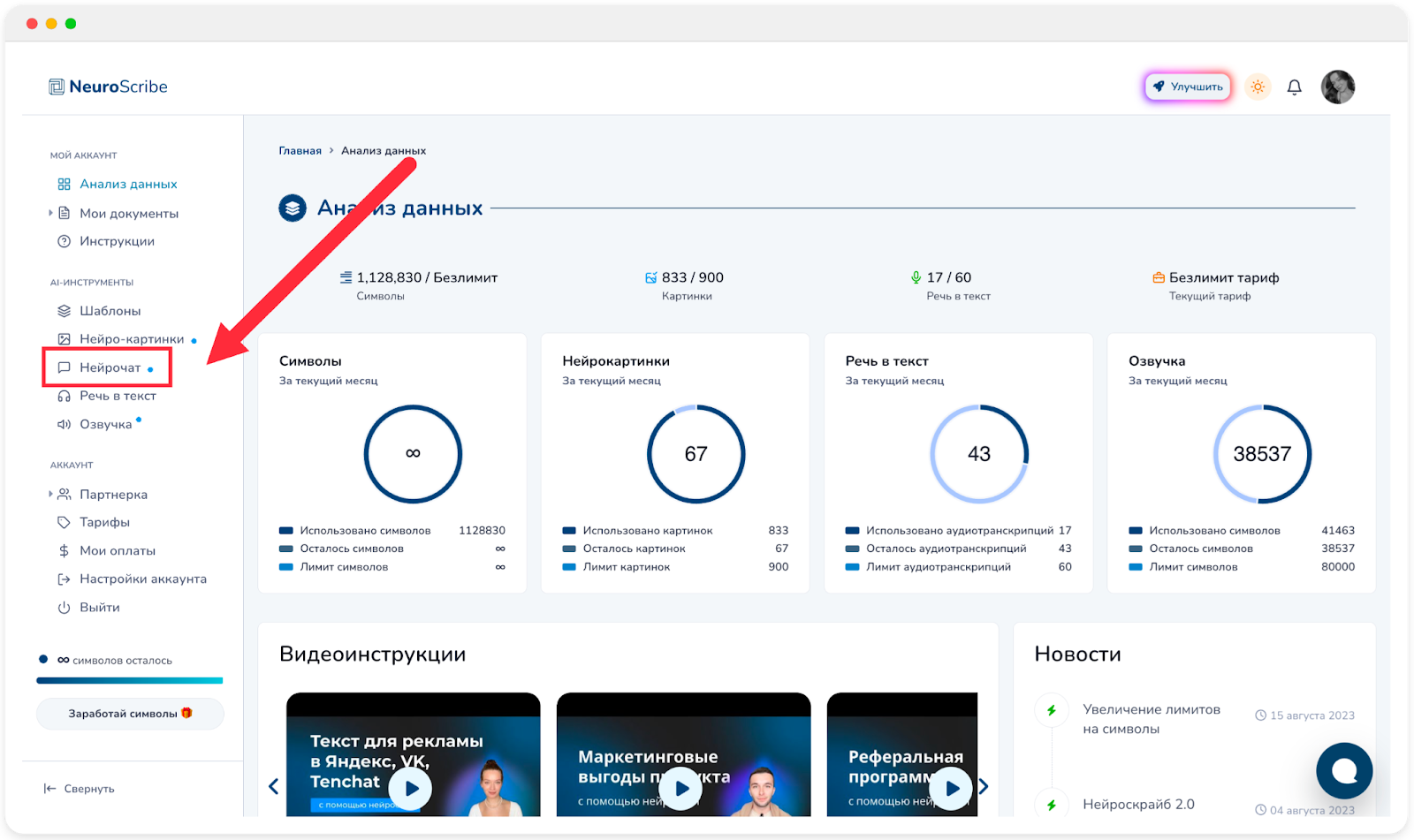Click the Партнерка people icon
Screen dimensions: 1414x840
point(64,494)
